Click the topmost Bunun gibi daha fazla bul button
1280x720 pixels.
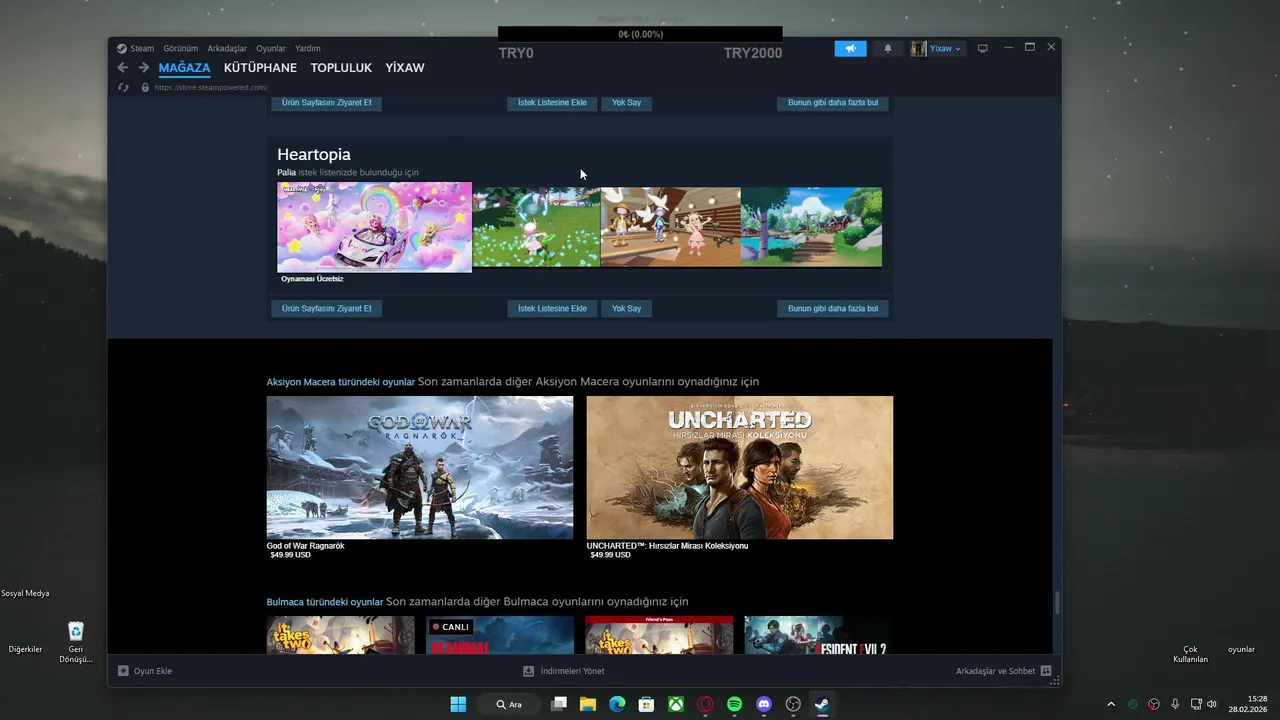833,102
